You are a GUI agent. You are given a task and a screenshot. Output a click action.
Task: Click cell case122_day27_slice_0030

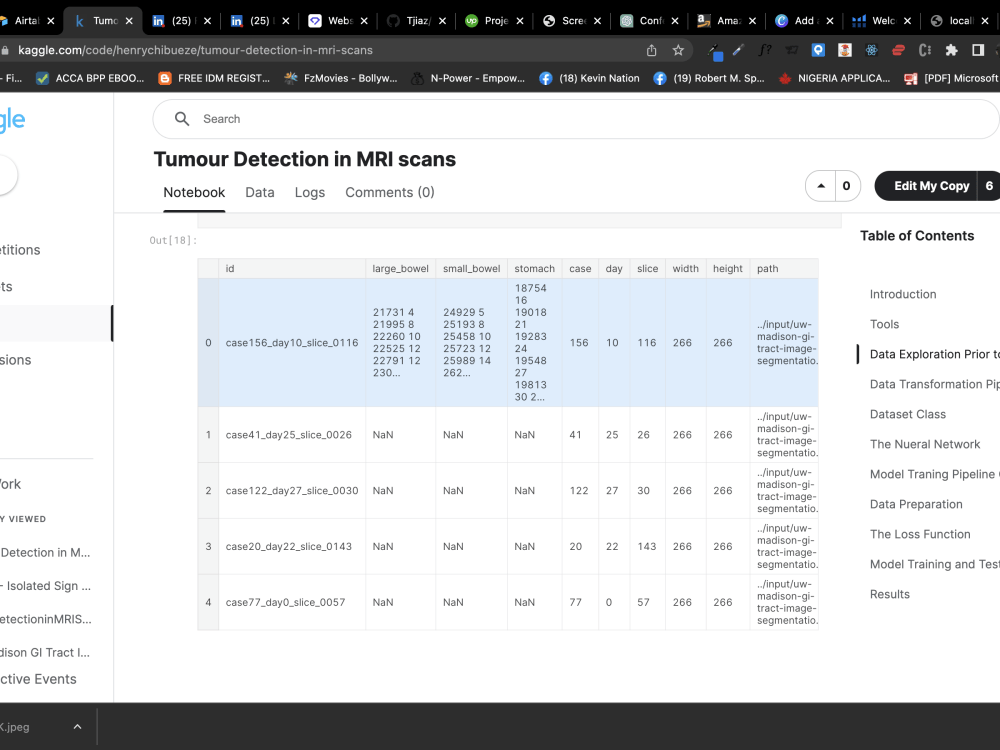[292, 490]
